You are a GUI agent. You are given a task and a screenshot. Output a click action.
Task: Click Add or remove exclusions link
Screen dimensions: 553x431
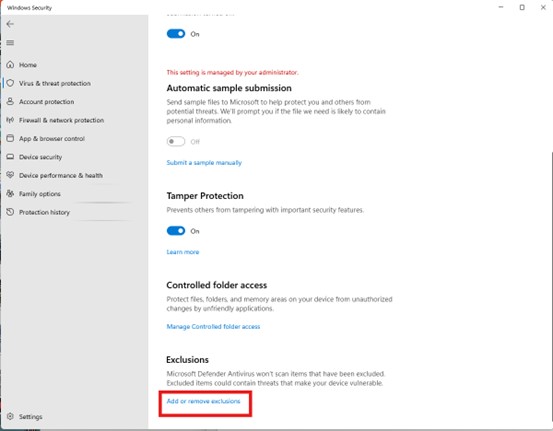coord(203,401)
